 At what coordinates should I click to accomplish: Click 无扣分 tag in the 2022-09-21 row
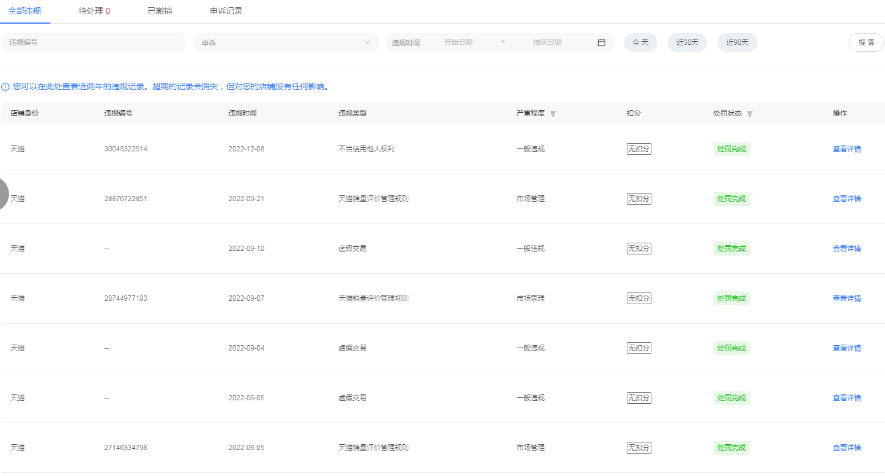tap(639, 199)
